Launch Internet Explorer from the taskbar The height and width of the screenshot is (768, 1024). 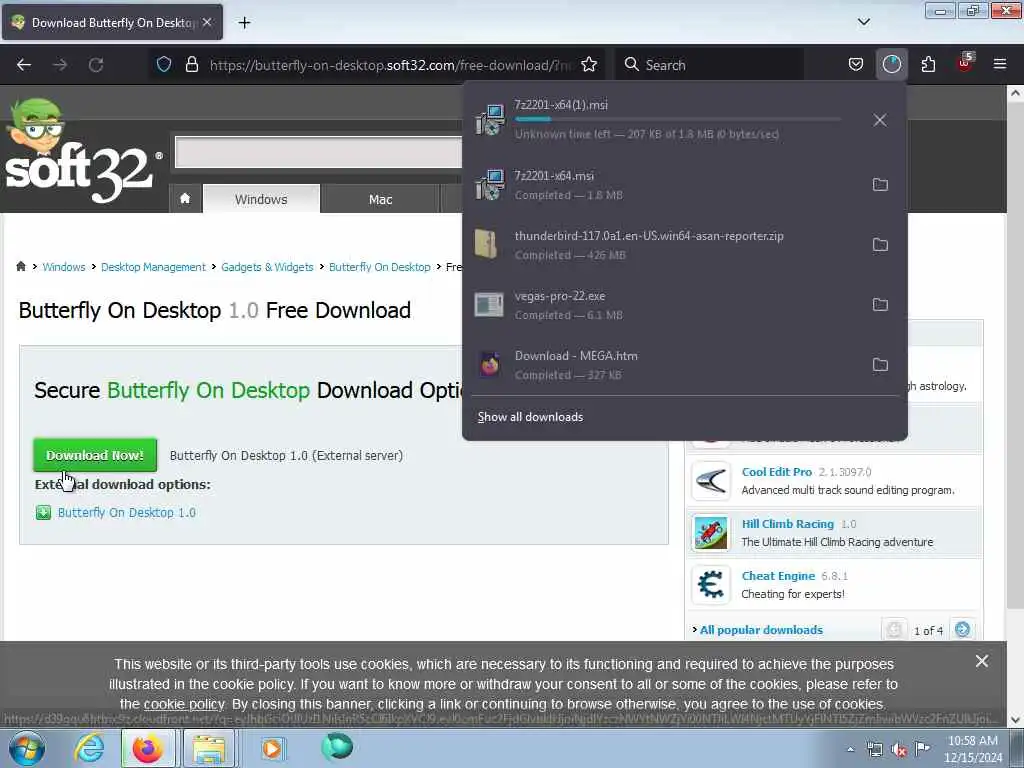89,748
